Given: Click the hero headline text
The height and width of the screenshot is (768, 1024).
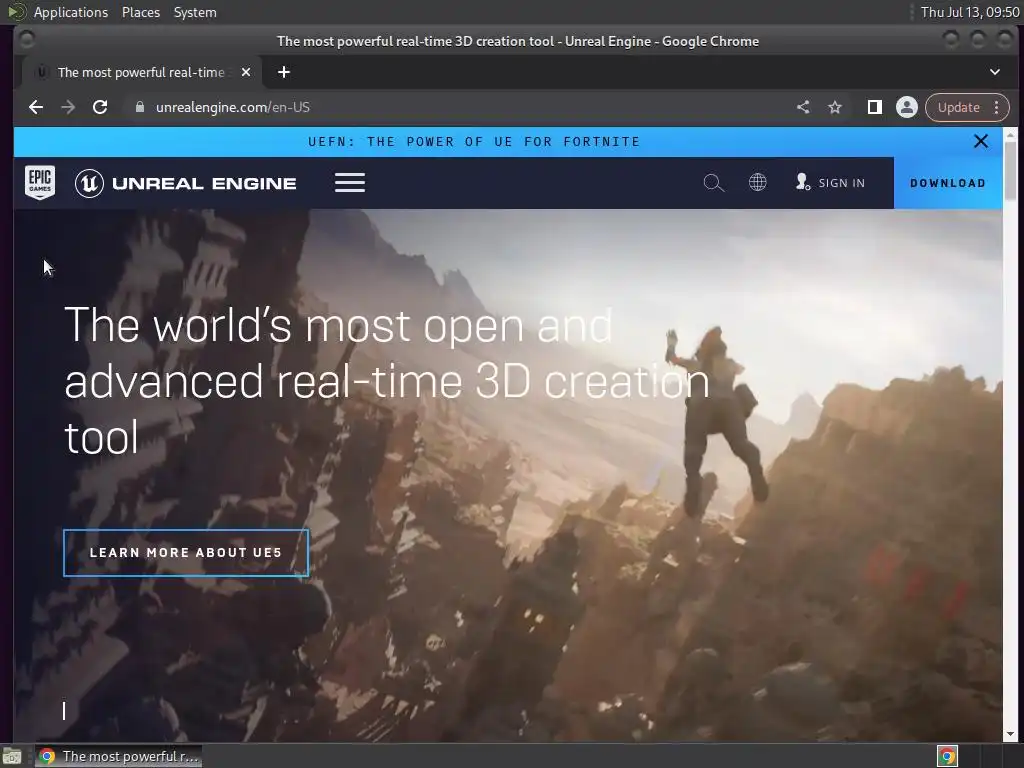Looking at the screenshot, I should 387,381.
